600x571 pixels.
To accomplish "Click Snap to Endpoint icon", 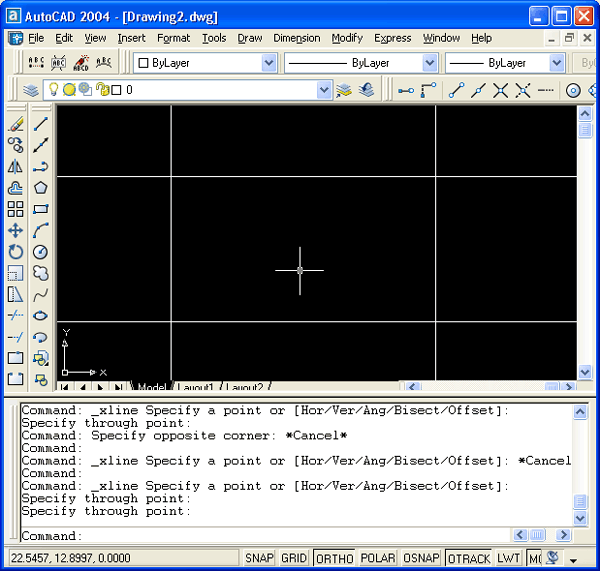I will tap(456, 90).
